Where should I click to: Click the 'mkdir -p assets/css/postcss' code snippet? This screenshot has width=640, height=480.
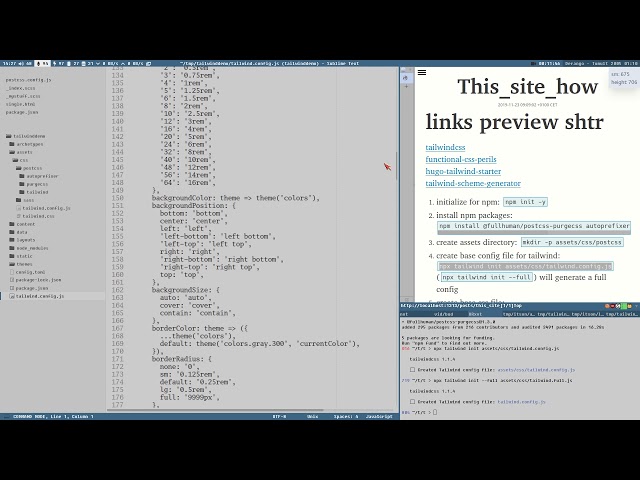click(x=572, y=242)
